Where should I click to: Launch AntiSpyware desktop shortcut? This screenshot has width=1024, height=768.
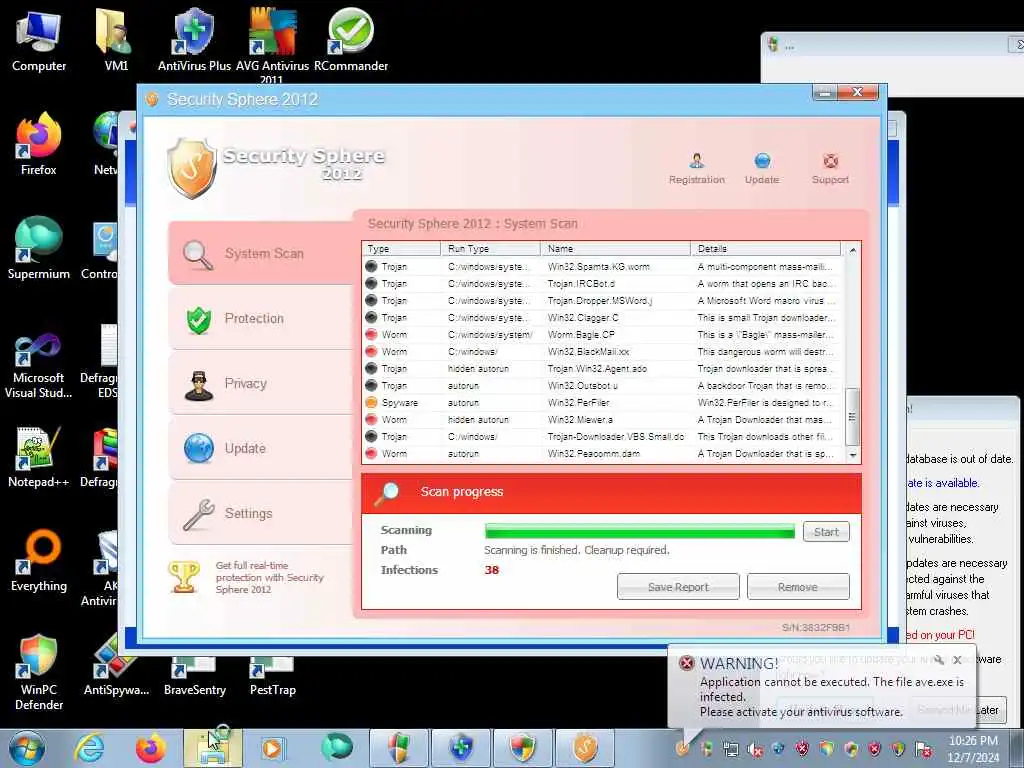pyautogui.click(x=116, y=667)
